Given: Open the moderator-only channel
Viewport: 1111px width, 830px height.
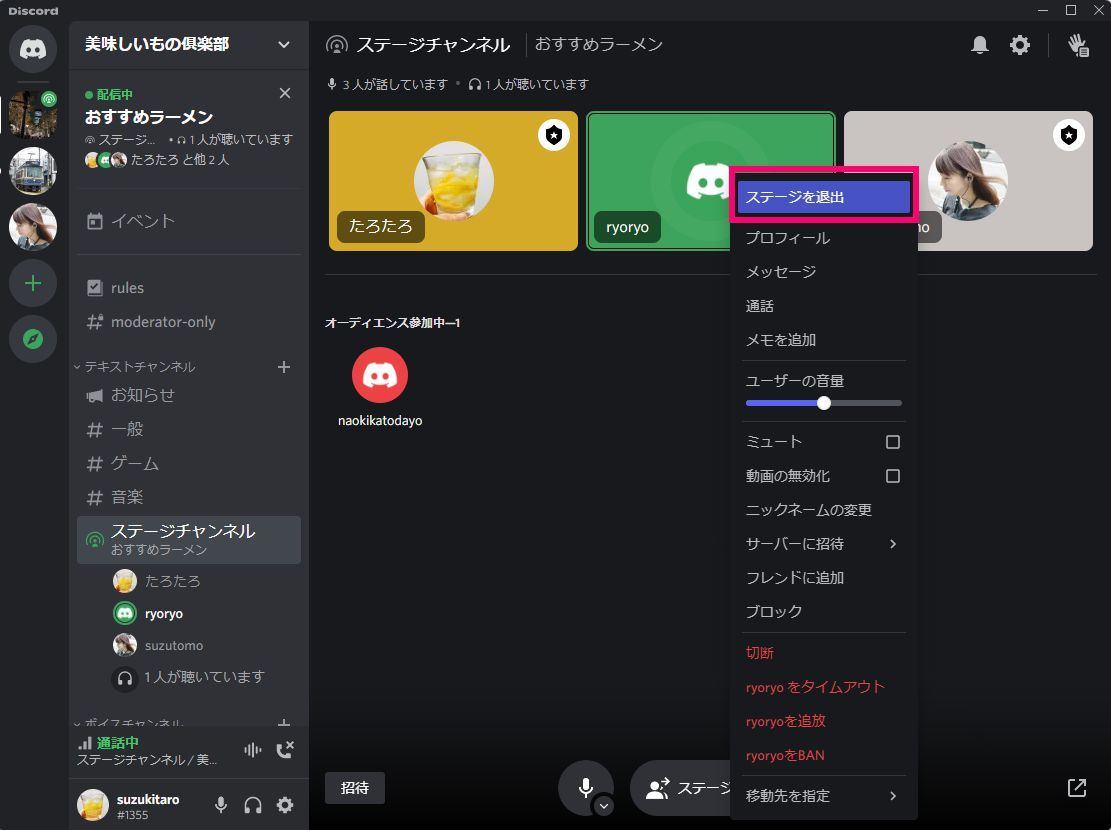Looking at the screenshot, I should (188, 322).
